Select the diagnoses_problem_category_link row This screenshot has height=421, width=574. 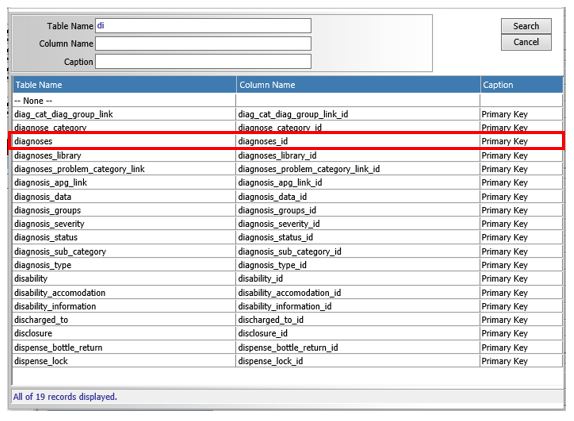coord(288,169)
